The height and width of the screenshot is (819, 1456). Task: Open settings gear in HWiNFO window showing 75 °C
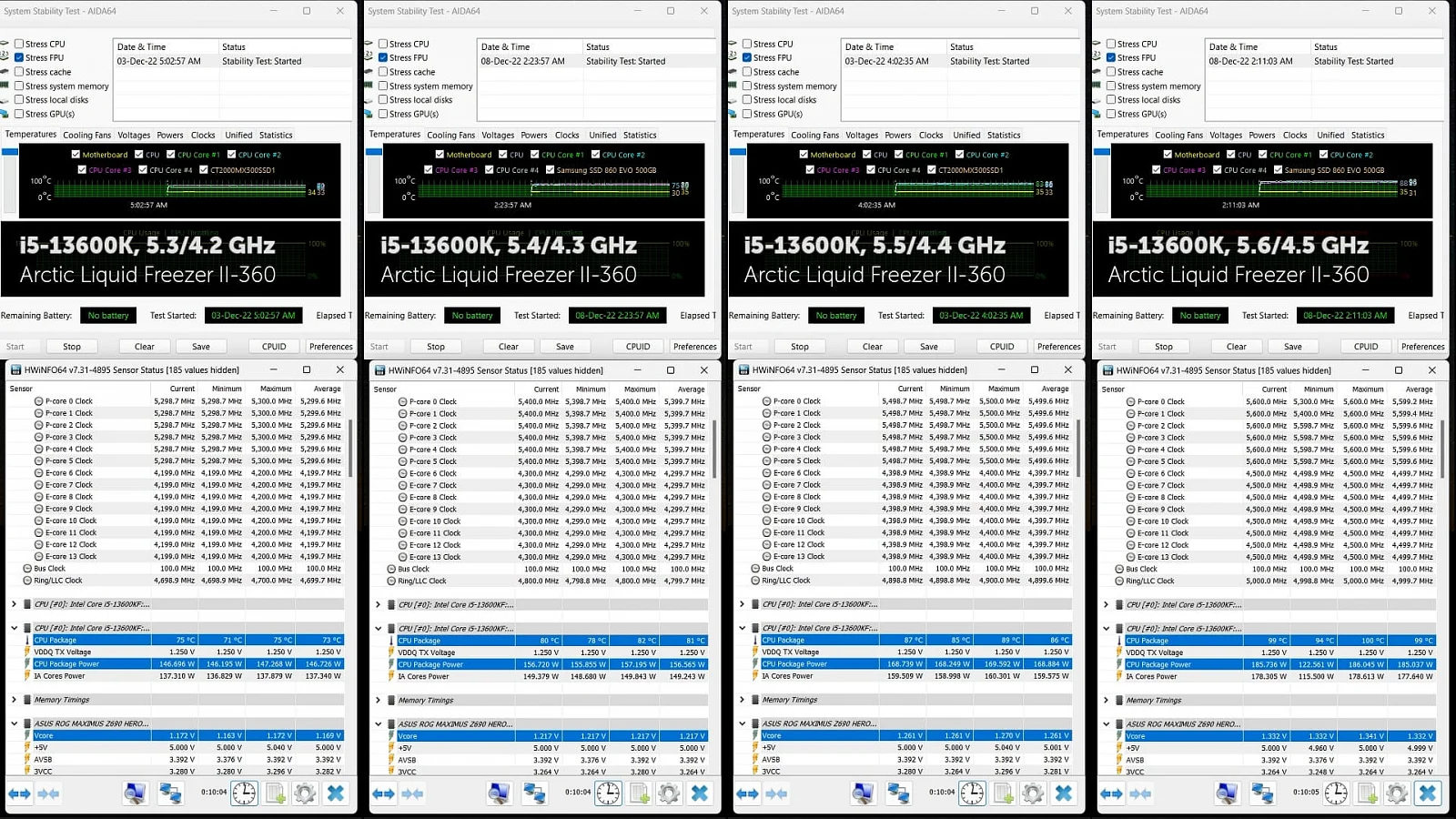305,794
